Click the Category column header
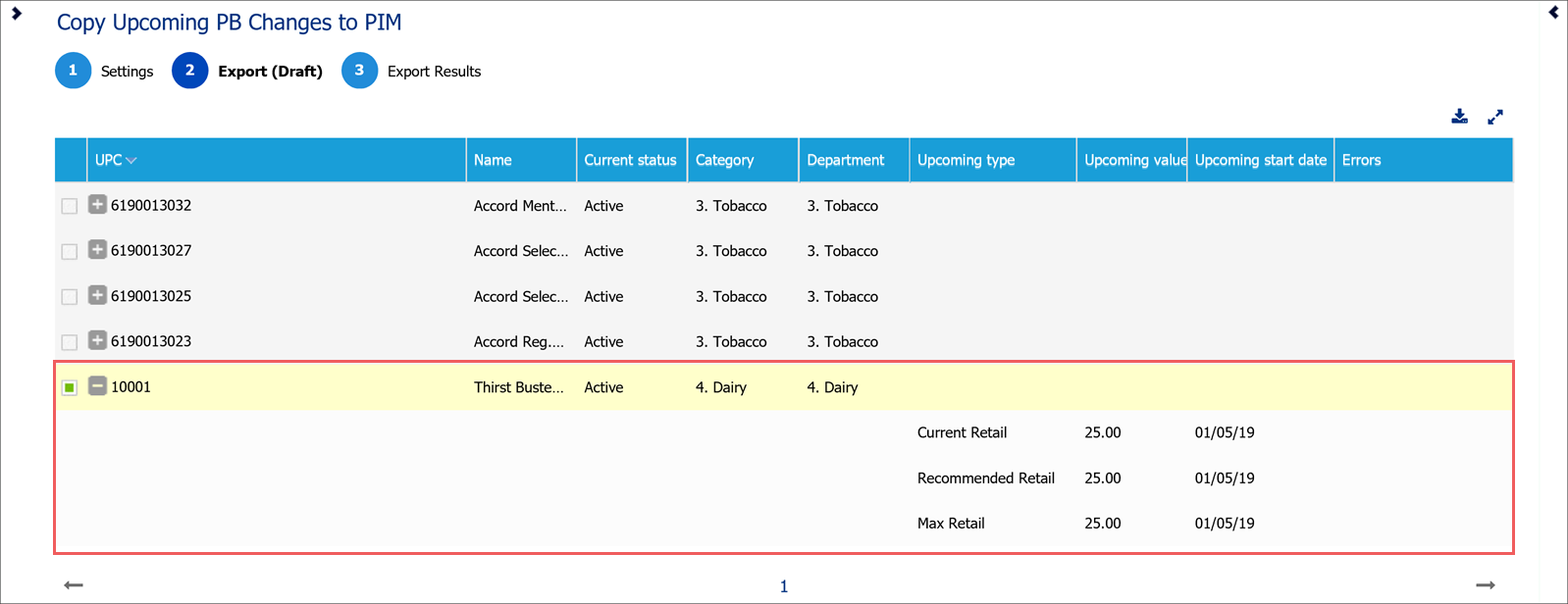This screenshot has height=604, width=1568. (744, 160)
